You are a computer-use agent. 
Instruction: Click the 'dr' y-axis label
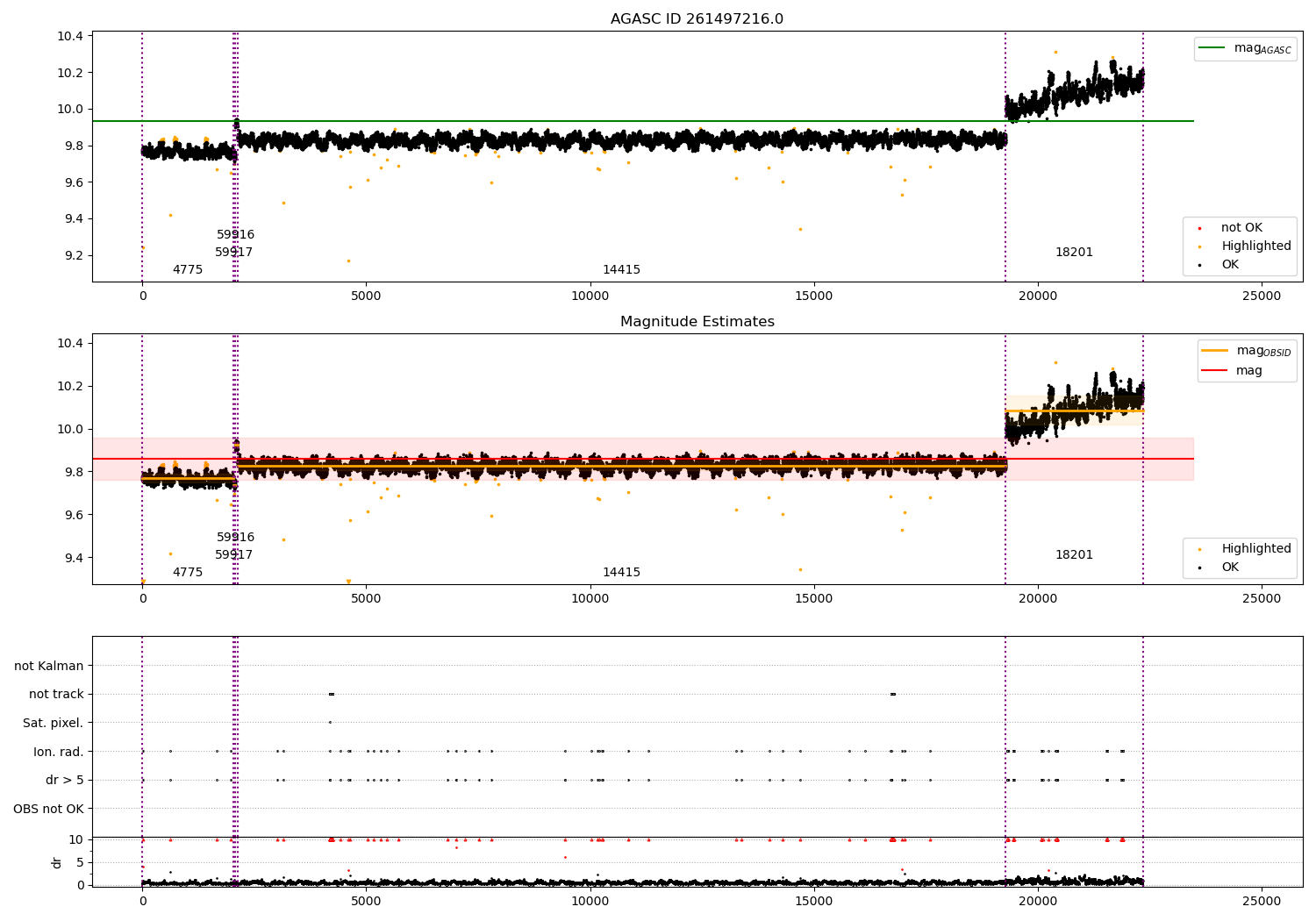tap(57, 862)
